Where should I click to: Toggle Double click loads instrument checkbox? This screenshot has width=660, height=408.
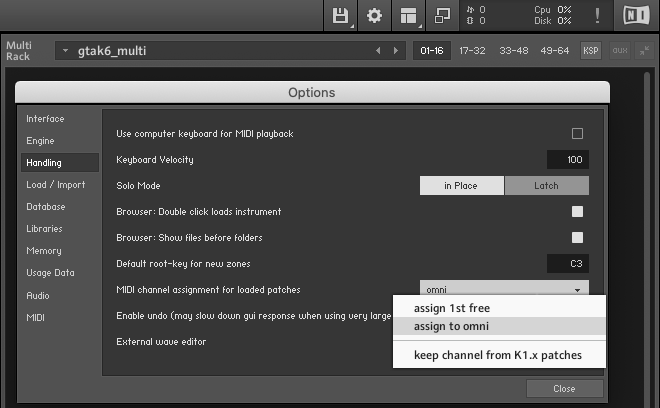(x=577, y=212)
